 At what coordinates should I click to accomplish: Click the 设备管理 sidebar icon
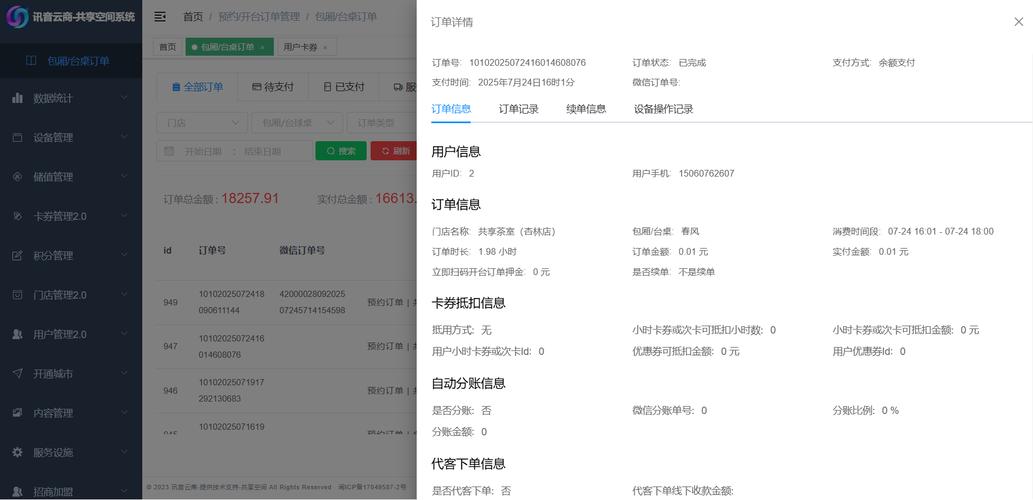(x=17, y=137)
